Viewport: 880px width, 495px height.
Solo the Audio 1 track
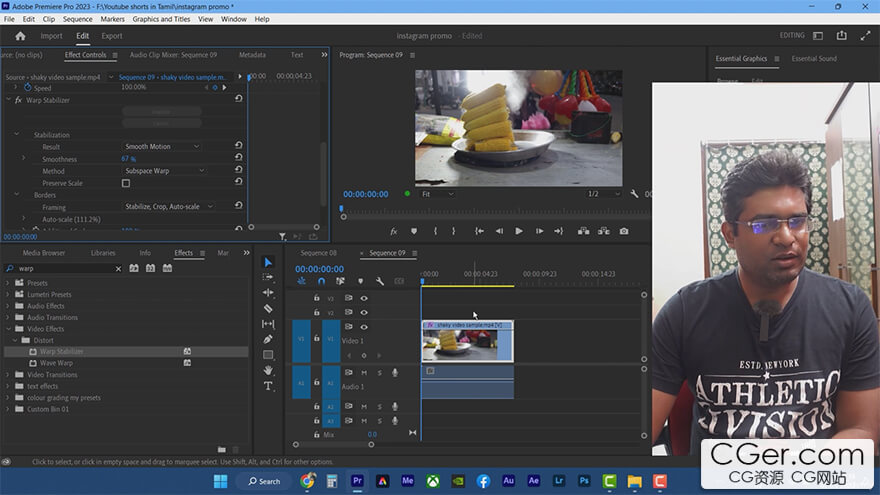379,373
